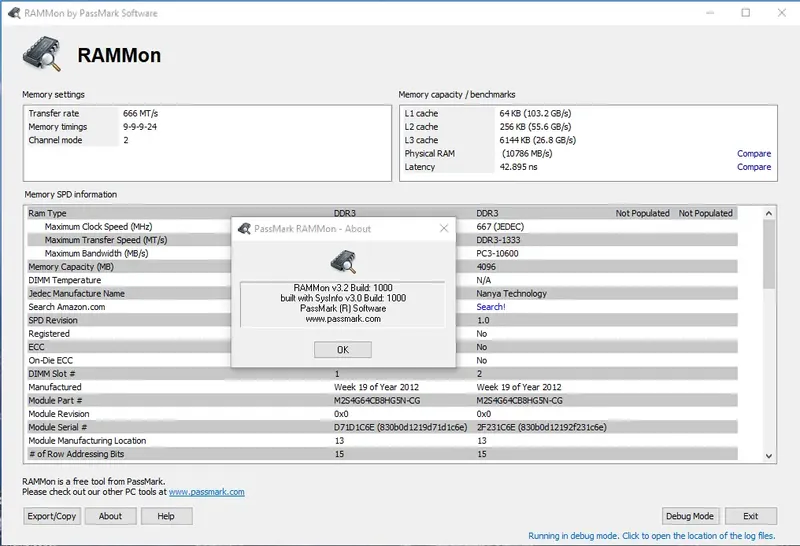Click L3 cache 6144 KB value
This screenshot has height=546, width=800.
[x=538, y=140]
